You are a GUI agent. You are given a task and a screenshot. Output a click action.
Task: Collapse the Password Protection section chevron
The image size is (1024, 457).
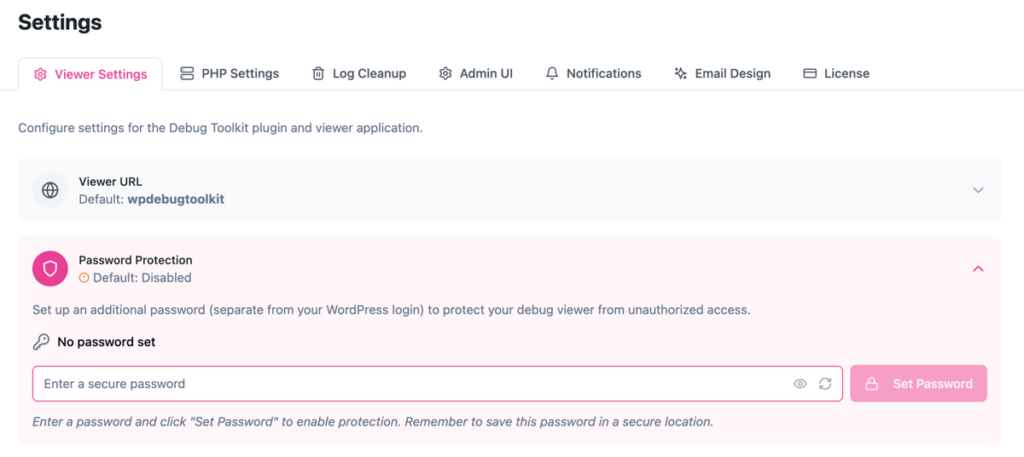click(x=978, y=268)
